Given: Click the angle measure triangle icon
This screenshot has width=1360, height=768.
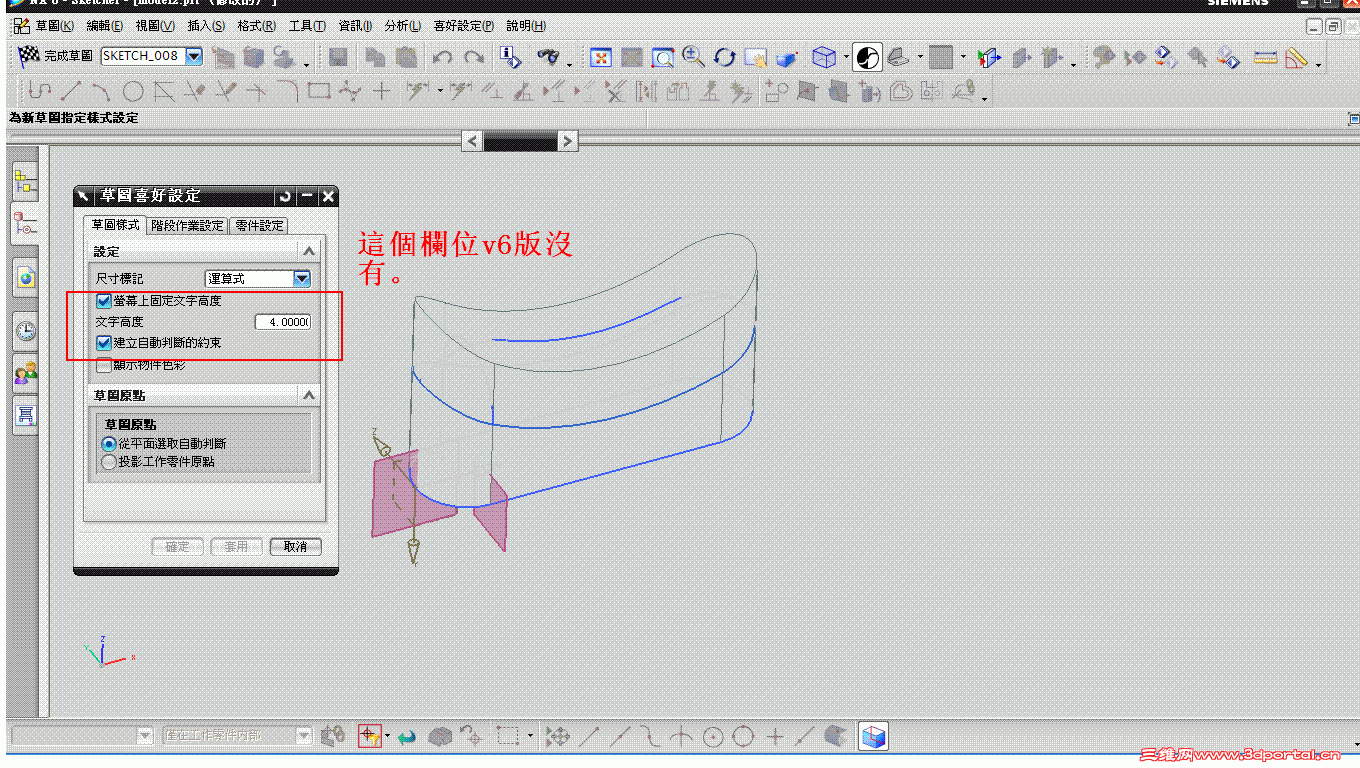Looking at the screenshot, I should (1297, 58).
